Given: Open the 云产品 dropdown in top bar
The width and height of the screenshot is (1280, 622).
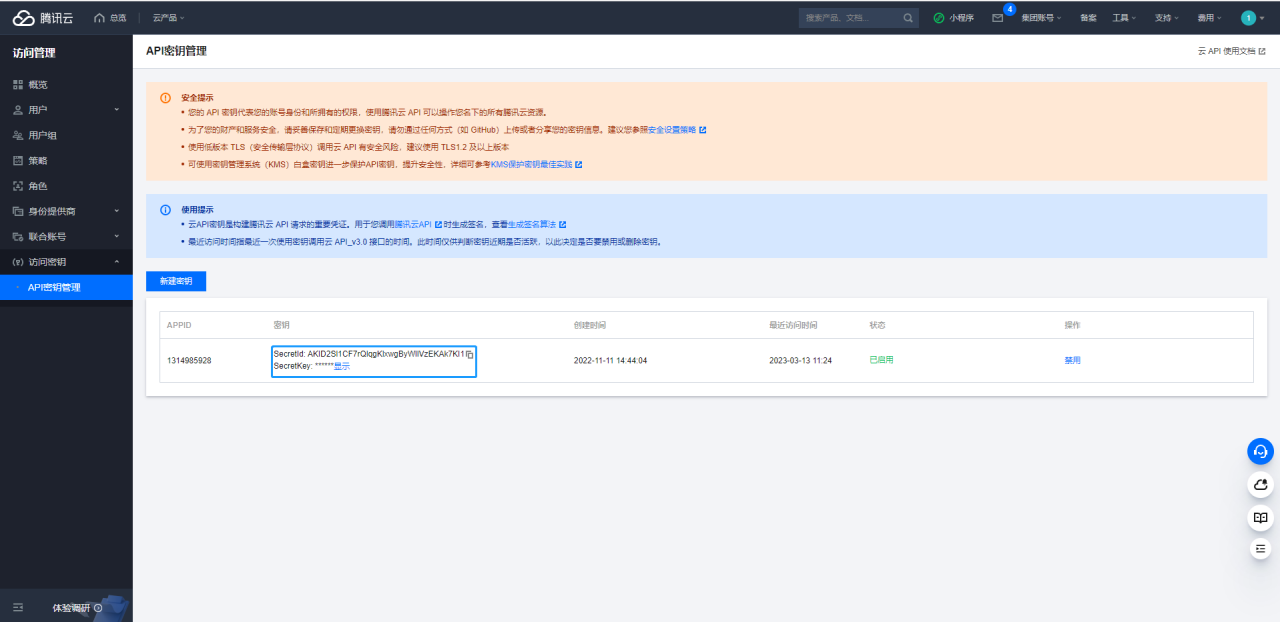Looking at the screenshot, I should pos(168,18).
